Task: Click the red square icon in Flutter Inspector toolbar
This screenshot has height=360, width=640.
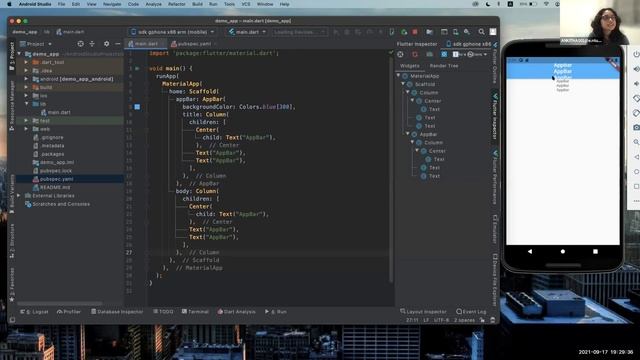Action: pos(415,54)
